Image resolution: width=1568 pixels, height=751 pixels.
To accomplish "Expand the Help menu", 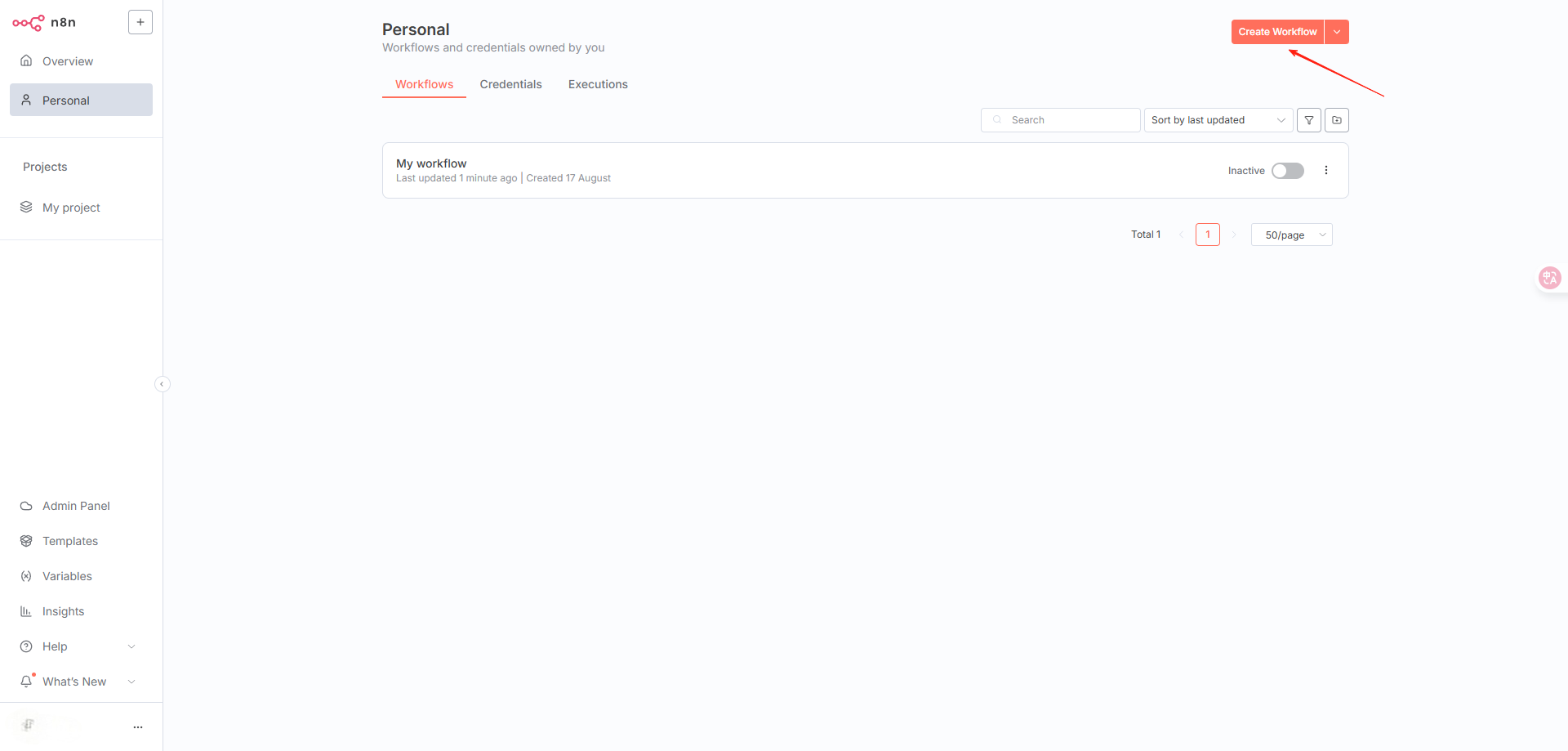I will click(x=81, y=646).
